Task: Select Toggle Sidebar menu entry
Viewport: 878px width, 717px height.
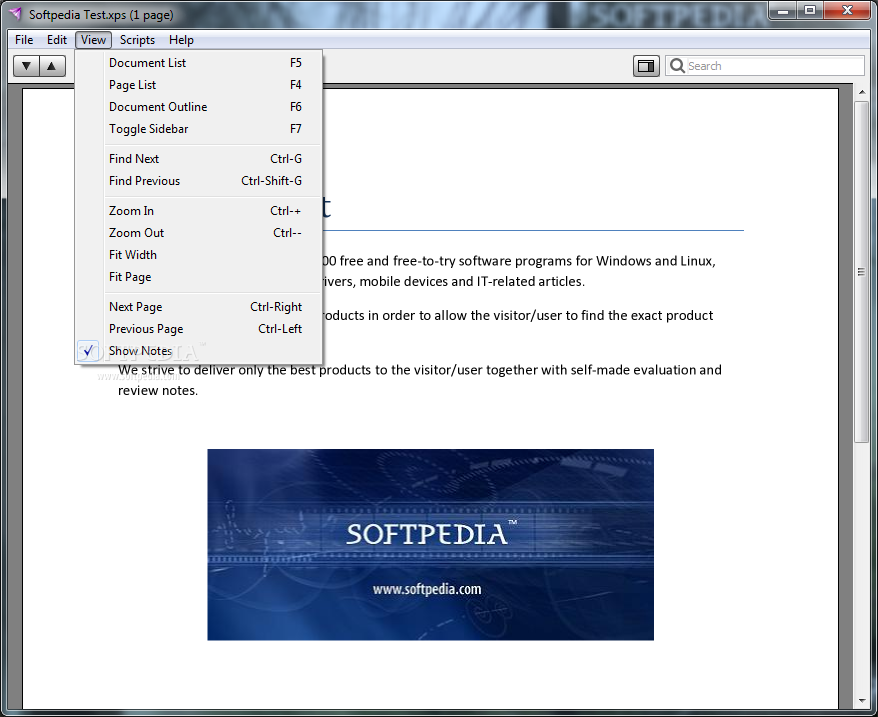Action: pyautogui.click(x=199, y=129)
